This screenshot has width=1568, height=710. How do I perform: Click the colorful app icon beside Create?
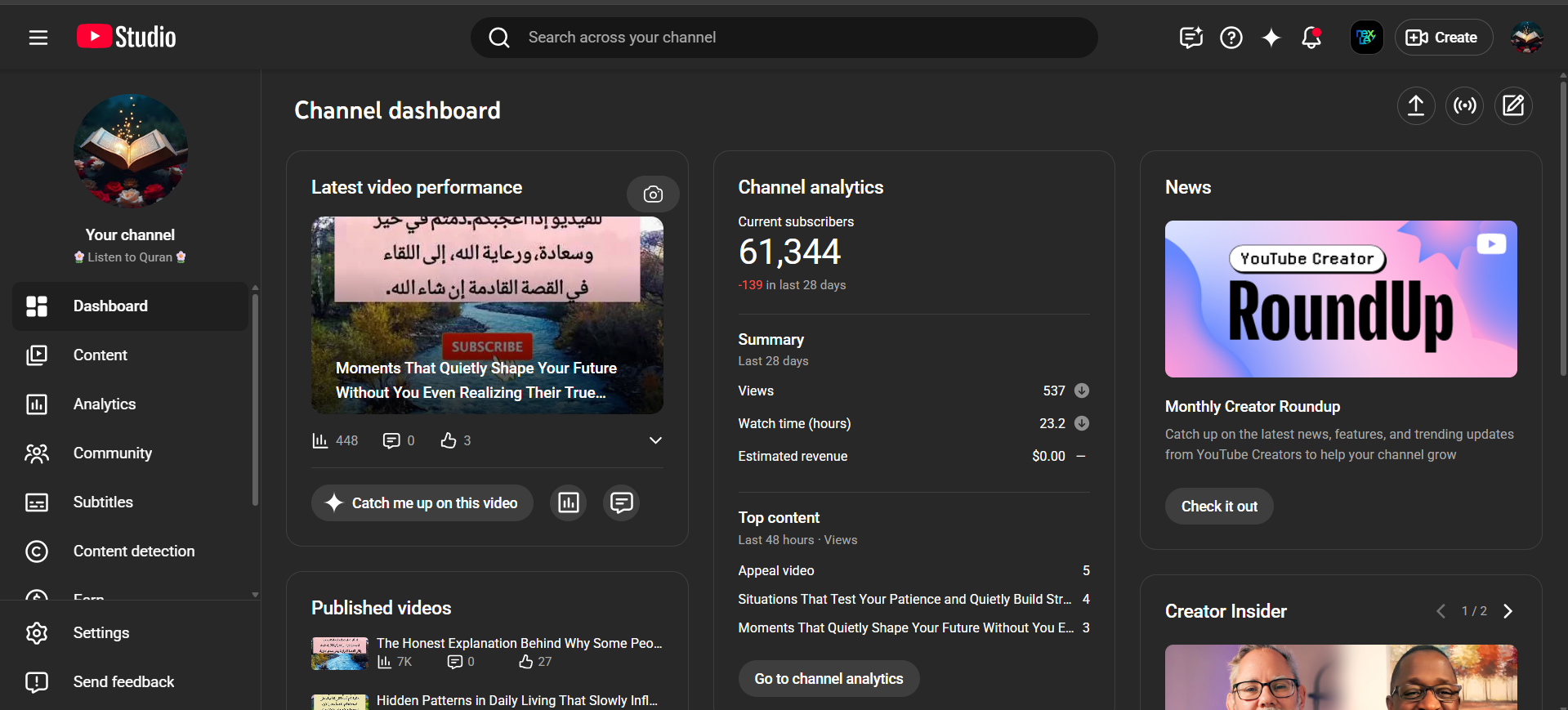point(1367,38)
